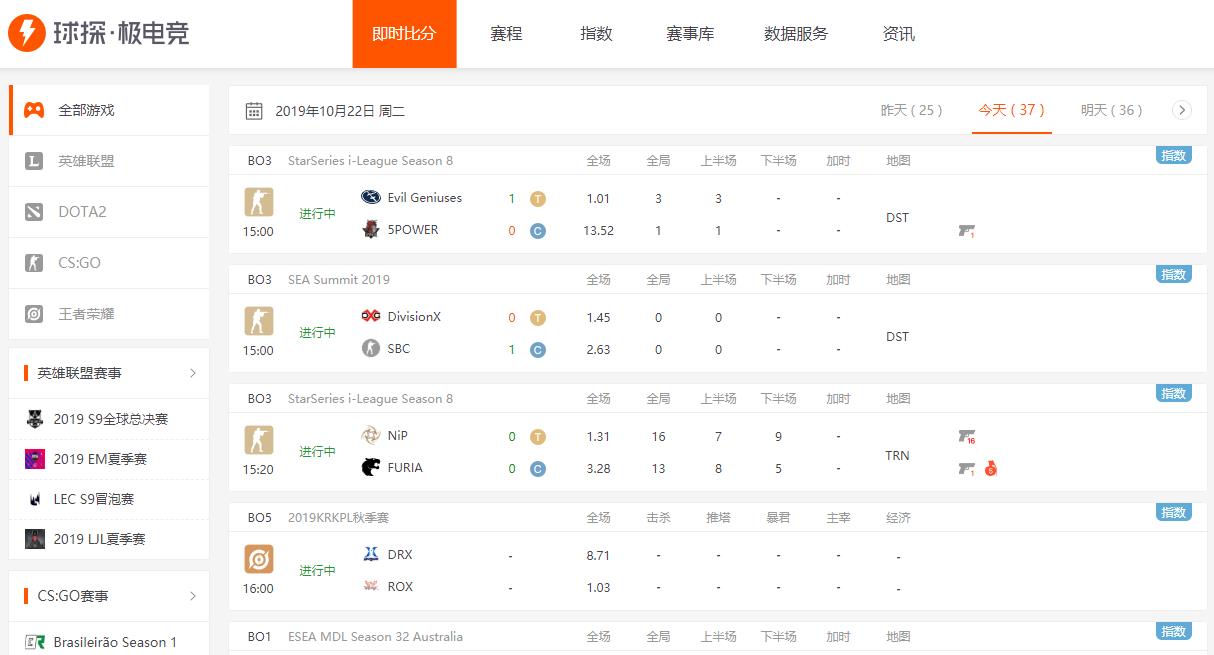Click 指数 button for NiP vs FURIA match
The width and height of the screenshot is (1214, 655).
click(x=1174, y=394)
